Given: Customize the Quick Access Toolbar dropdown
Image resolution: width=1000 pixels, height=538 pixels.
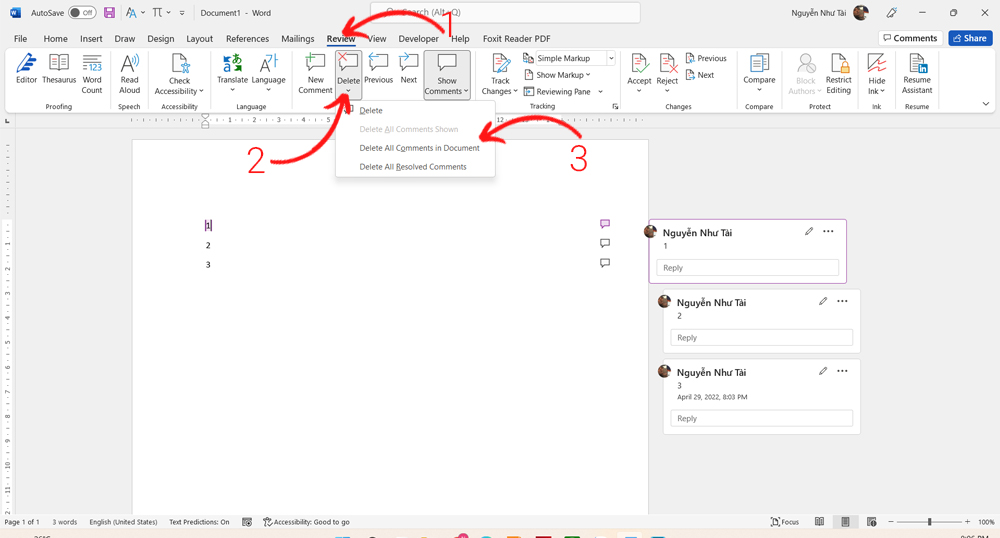Looking at the screenshot, I should click(x=182, y=13).
